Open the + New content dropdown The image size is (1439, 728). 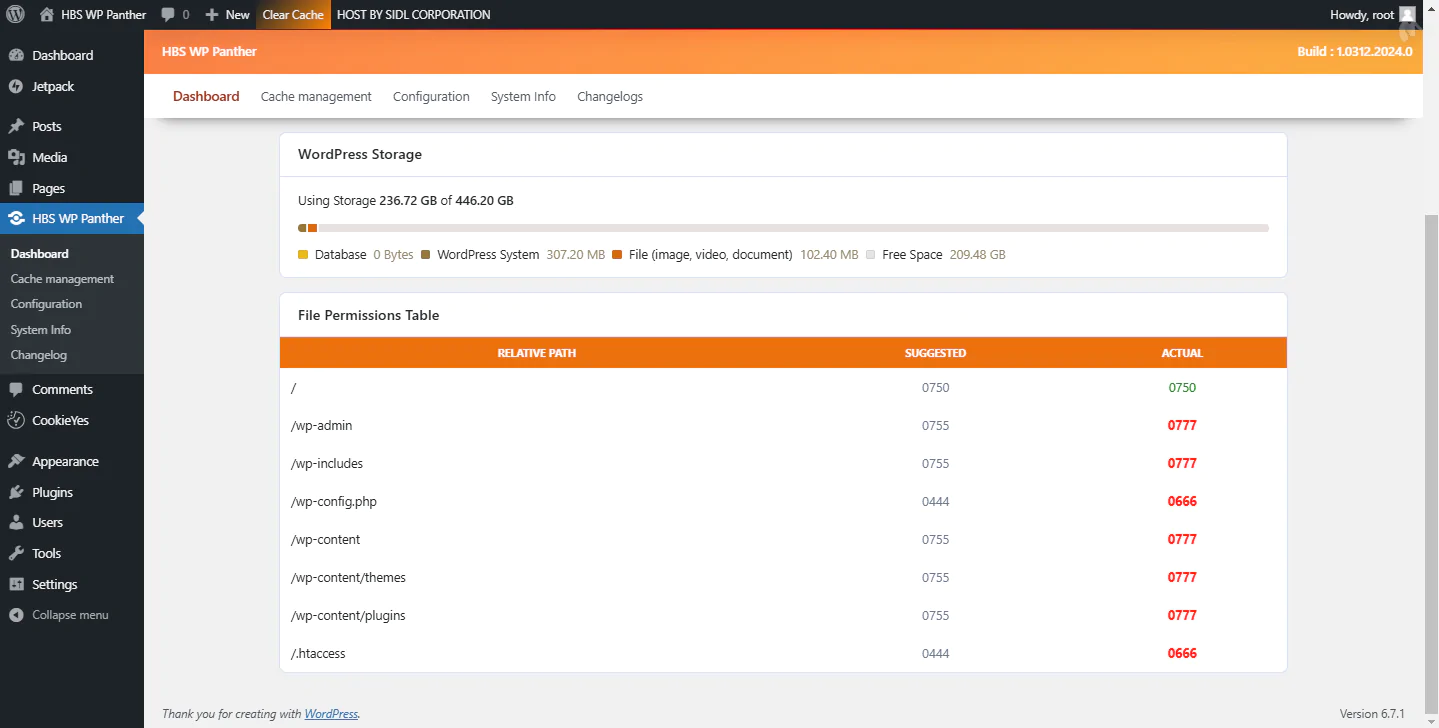tap(227, 15)
